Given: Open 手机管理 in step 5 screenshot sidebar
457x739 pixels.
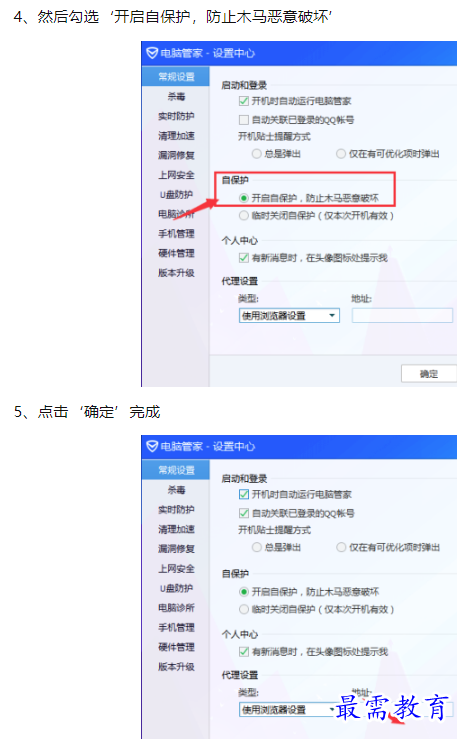Looking at the screenshot, I should [x=176, y=627].
